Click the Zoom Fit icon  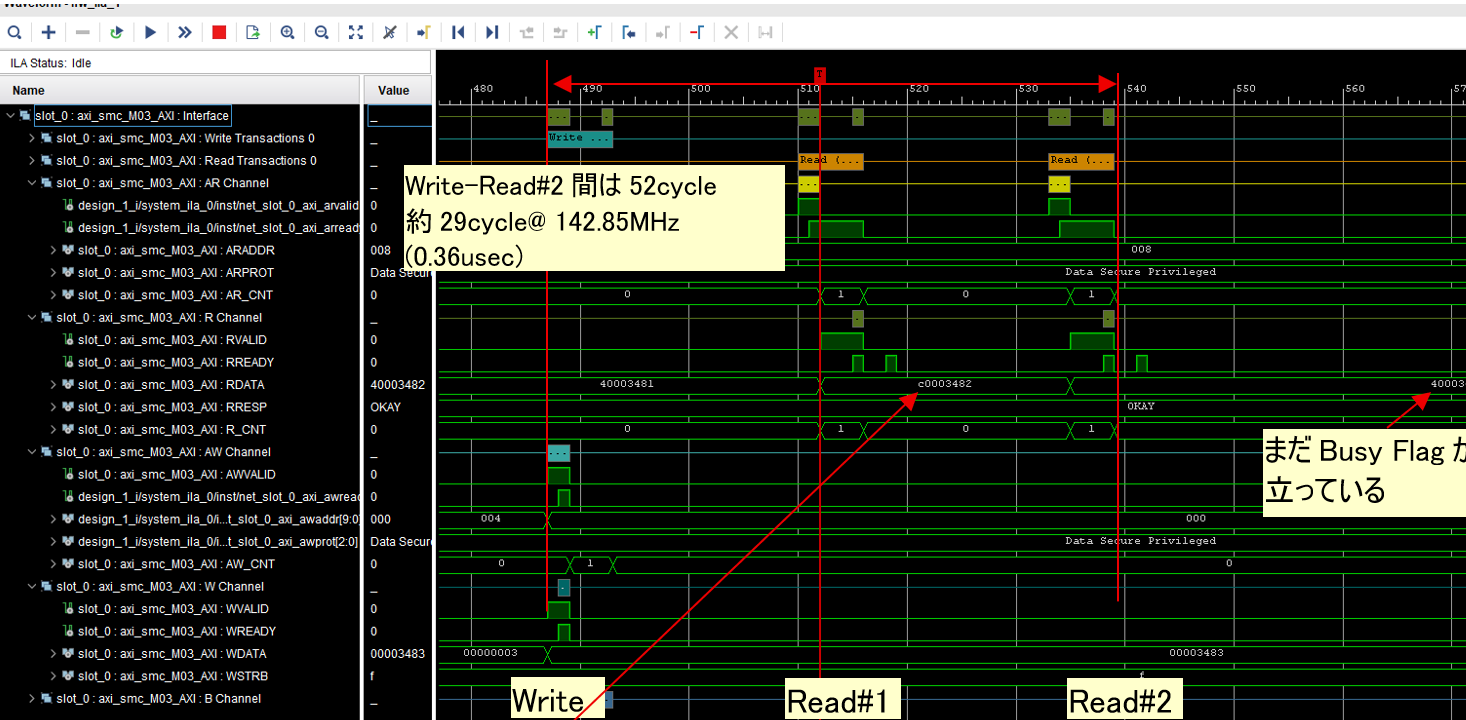[356, 32]
